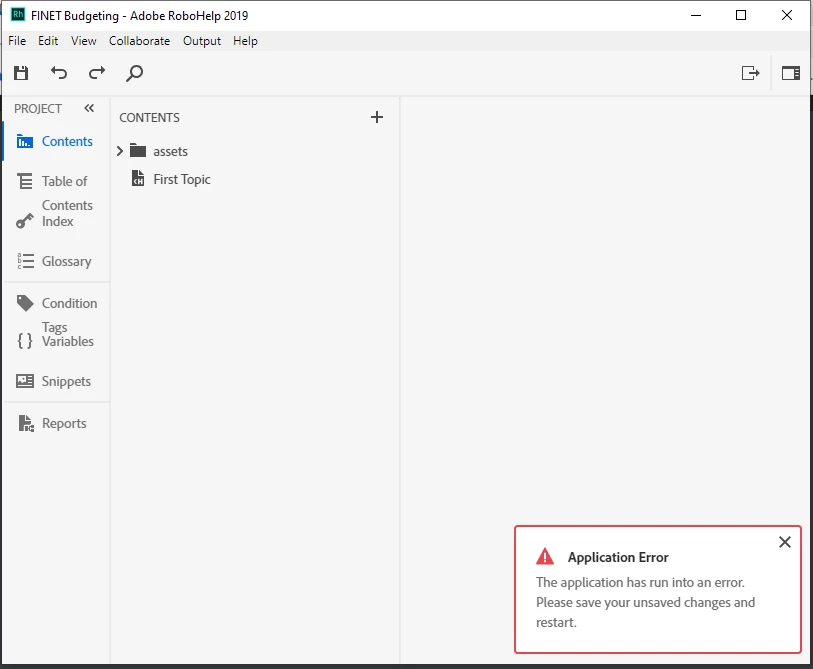Open the View menu
This screenshot has width=813, height=669.
[x=83, y=41]
